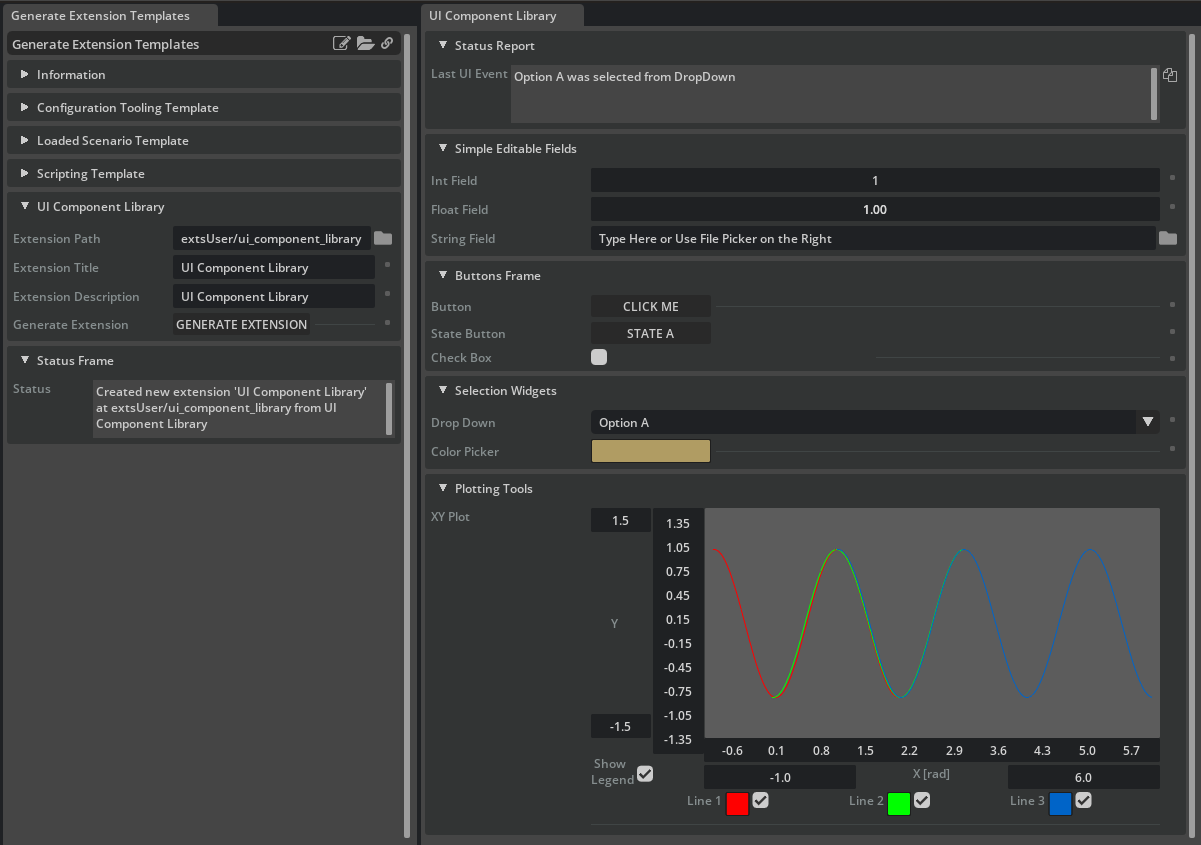Viewport: 1201px width, 845px height.
Task: Click the open folder icon in header
Action: pos(365,44)
